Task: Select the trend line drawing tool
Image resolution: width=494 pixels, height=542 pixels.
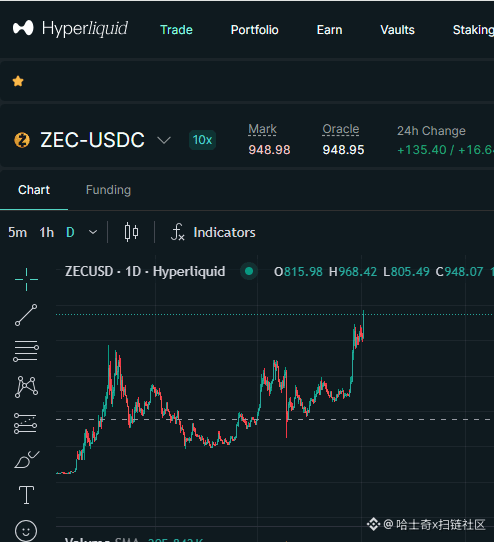Action: (26, 315)
